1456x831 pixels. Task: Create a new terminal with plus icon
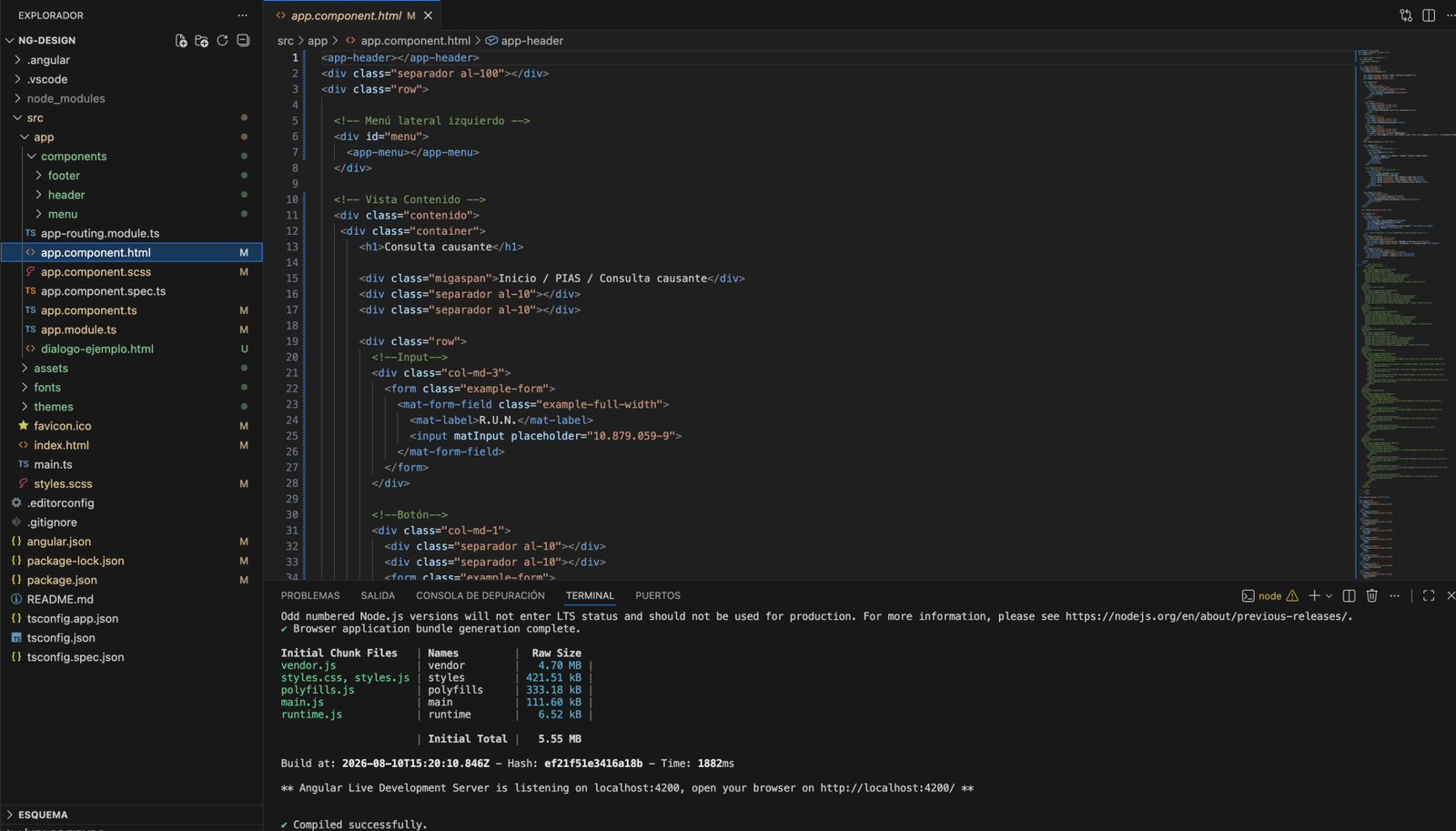(x=1314, y=595)
